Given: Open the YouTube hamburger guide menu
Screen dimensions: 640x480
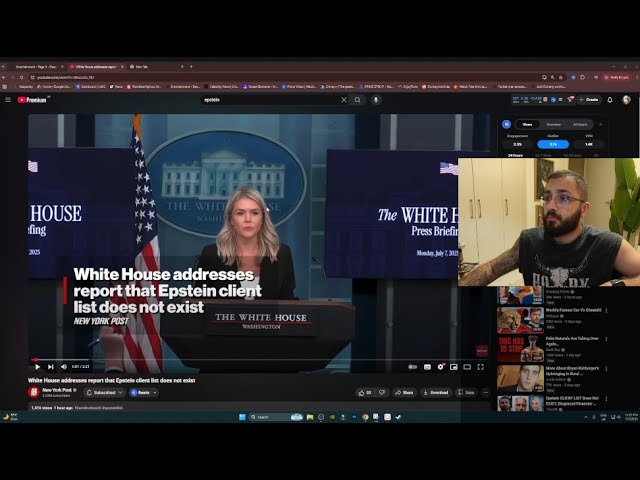Looking at the screenshot, I should click(8, 100).
